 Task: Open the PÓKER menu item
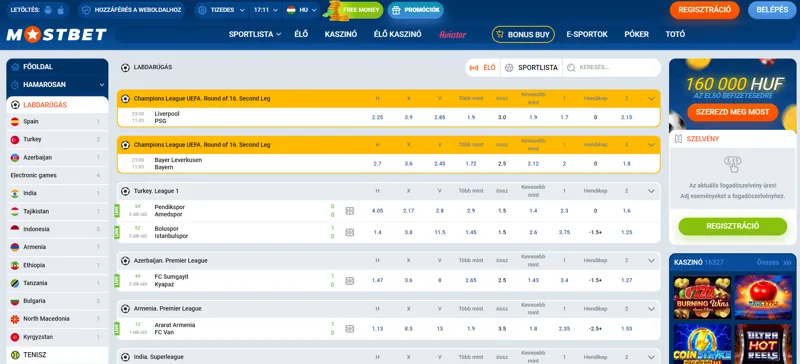[636, 35]
